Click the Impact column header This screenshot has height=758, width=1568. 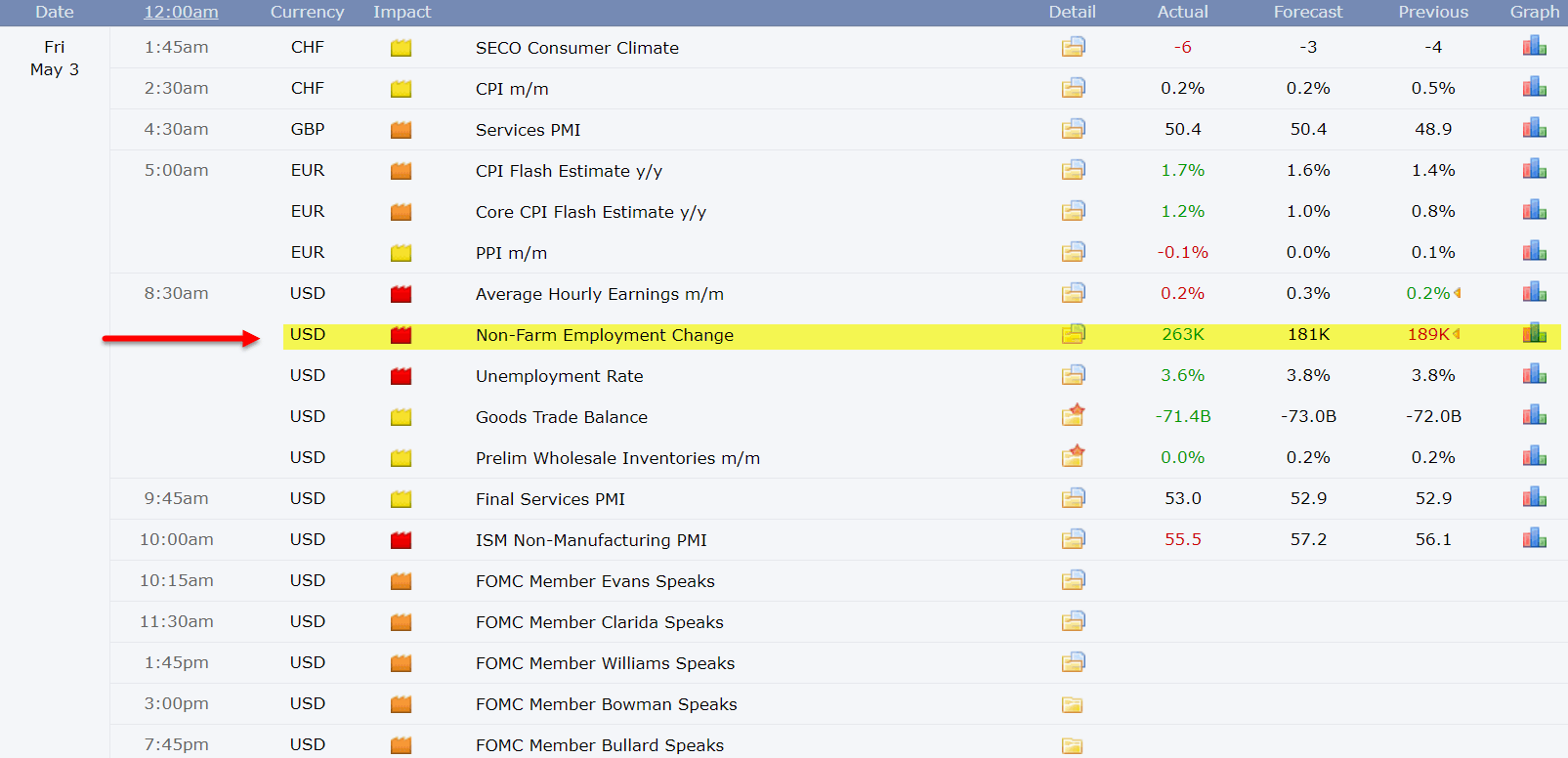(402, 12)
